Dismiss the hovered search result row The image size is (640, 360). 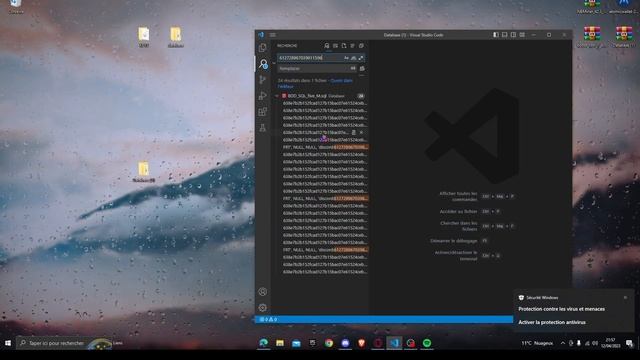[361, 133]
